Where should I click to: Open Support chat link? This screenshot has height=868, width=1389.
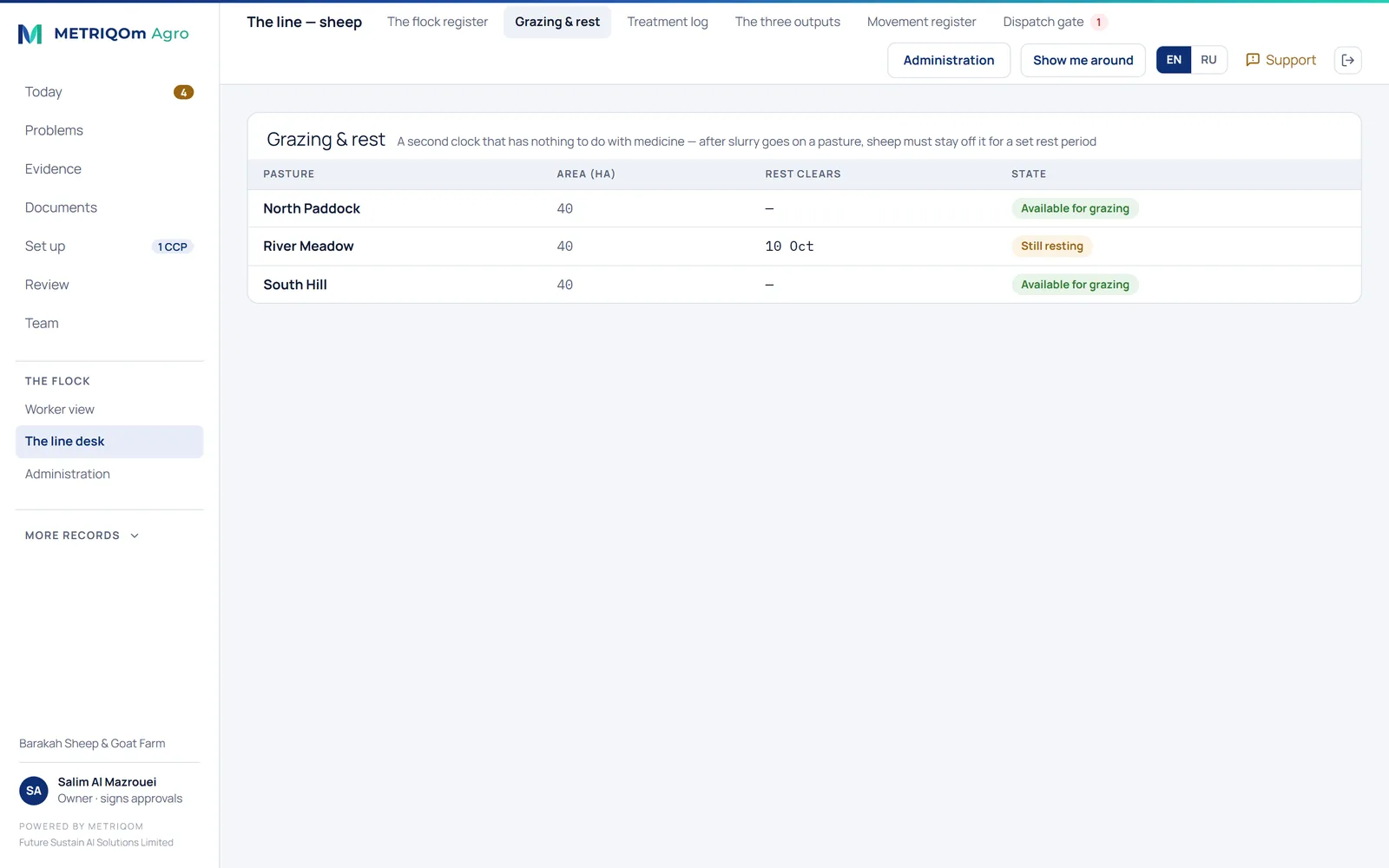(1280, 60)
